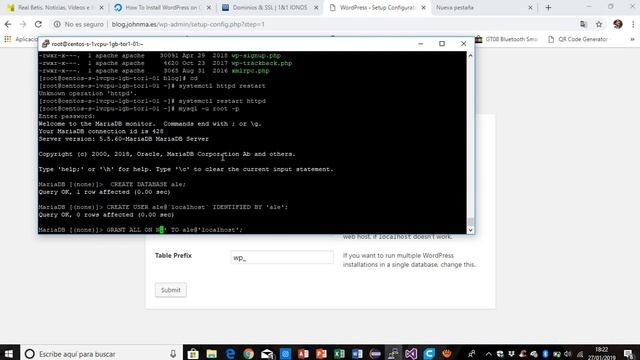Open the Aplicaciones apps grid icon
640x360 pixels.
8,39
